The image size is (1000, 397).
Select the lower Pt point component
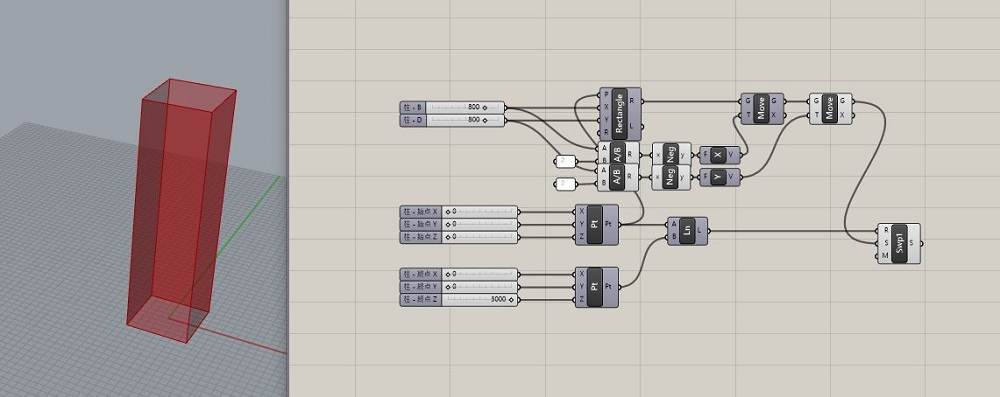click(596, 287)
